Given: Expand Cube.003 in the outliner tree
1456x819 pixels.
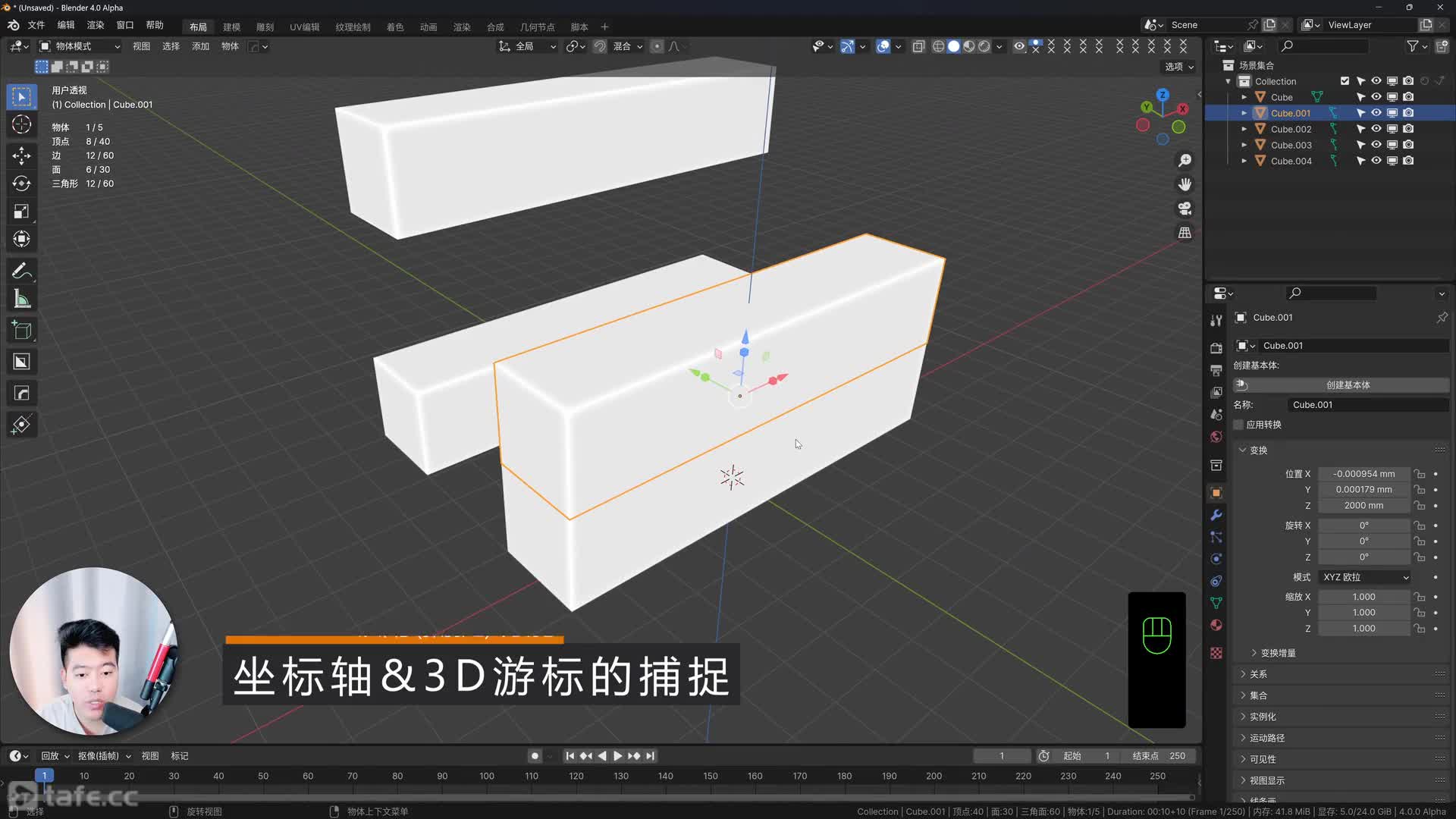Looking at the screenshot, I should click(x=1244, y=145).
